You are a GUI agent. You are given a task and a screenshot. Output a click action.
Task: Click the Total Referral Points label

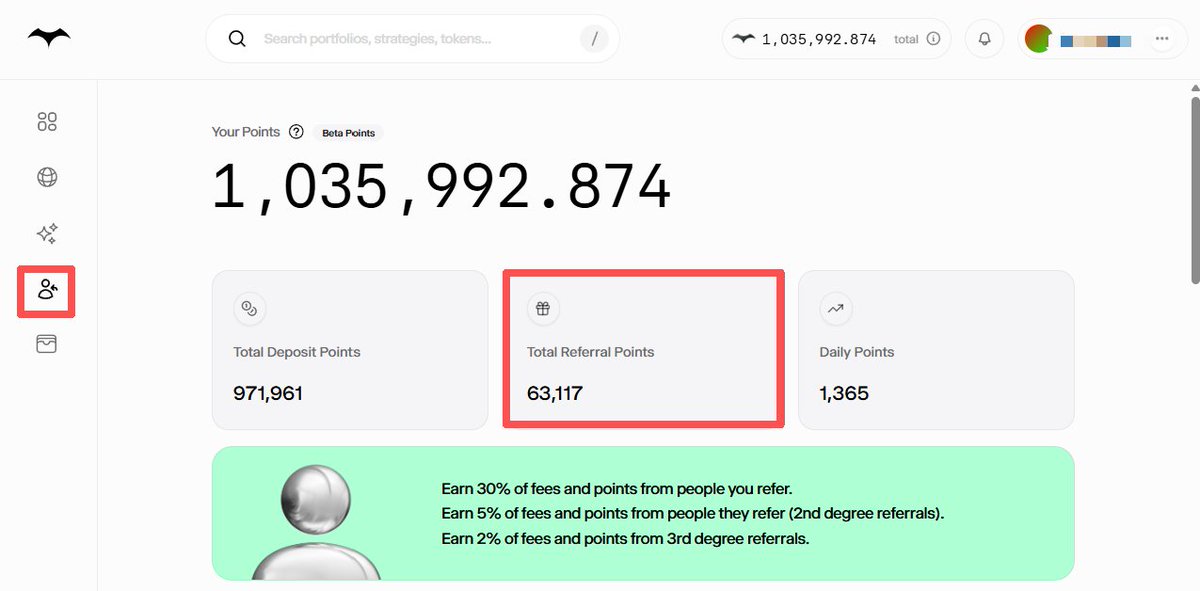pyautogui.click(x=591, y=352)
